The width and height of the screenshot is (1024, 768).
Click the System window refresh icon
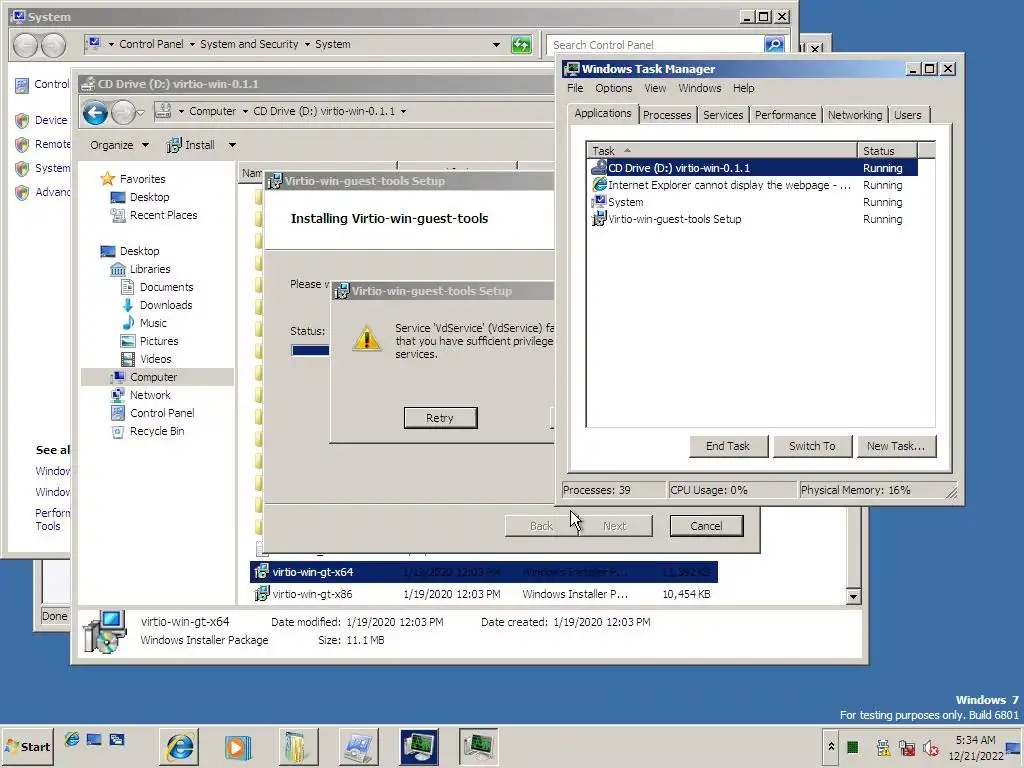[x=521, y=44]
